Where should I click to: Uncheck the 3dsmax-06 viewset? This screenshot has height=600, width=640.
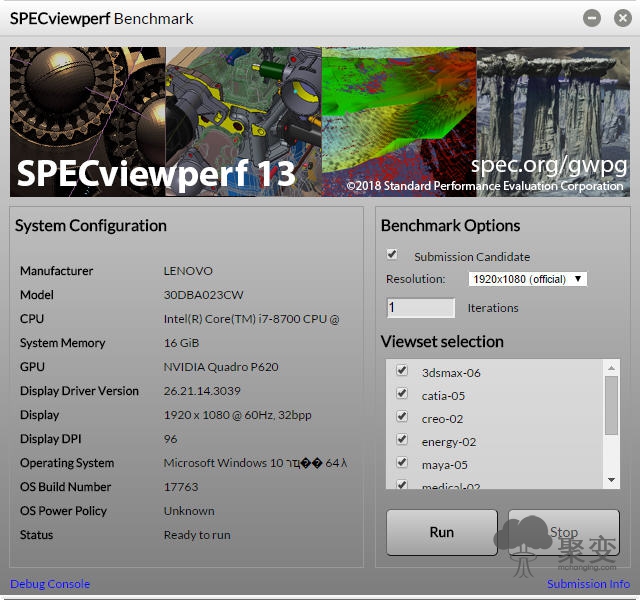(402, 371)
